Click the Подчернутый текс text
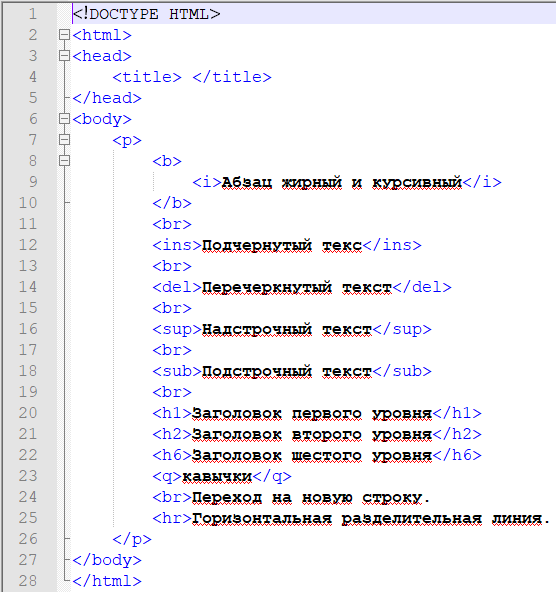556x592 pixels. [x=282, y=245]
